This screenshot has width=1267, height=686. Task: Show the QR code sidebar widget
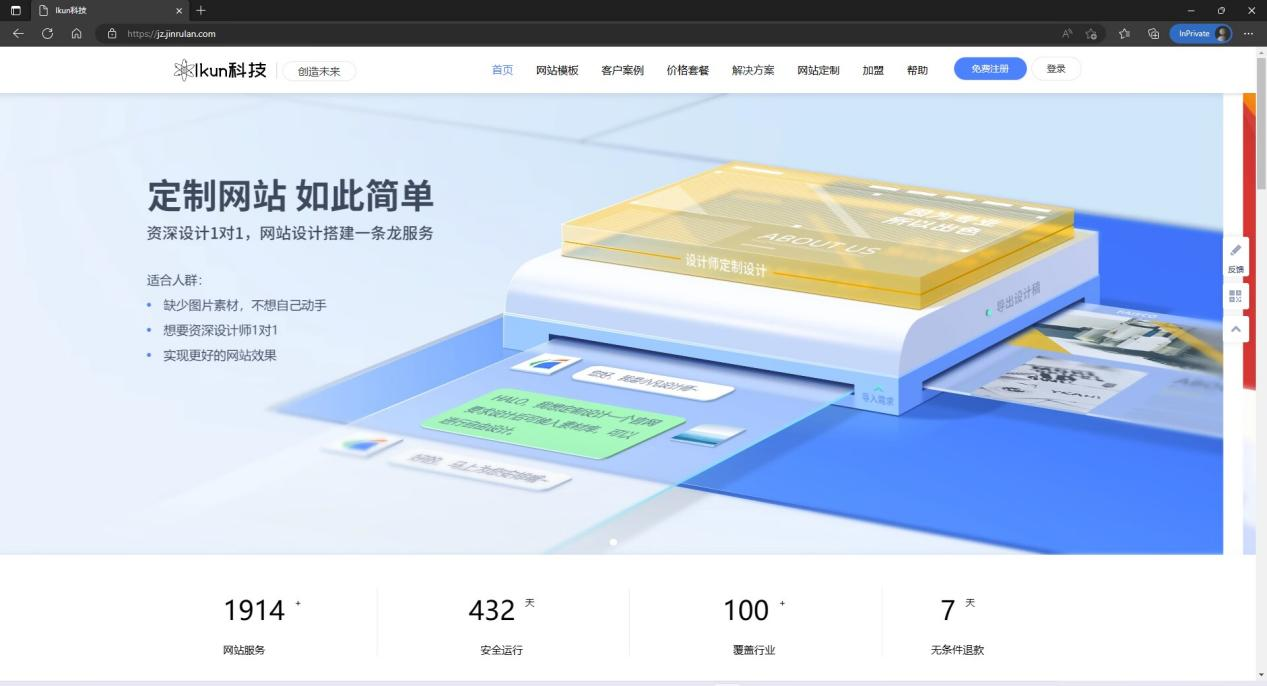pyautogui.click(x=1235, y=297)
